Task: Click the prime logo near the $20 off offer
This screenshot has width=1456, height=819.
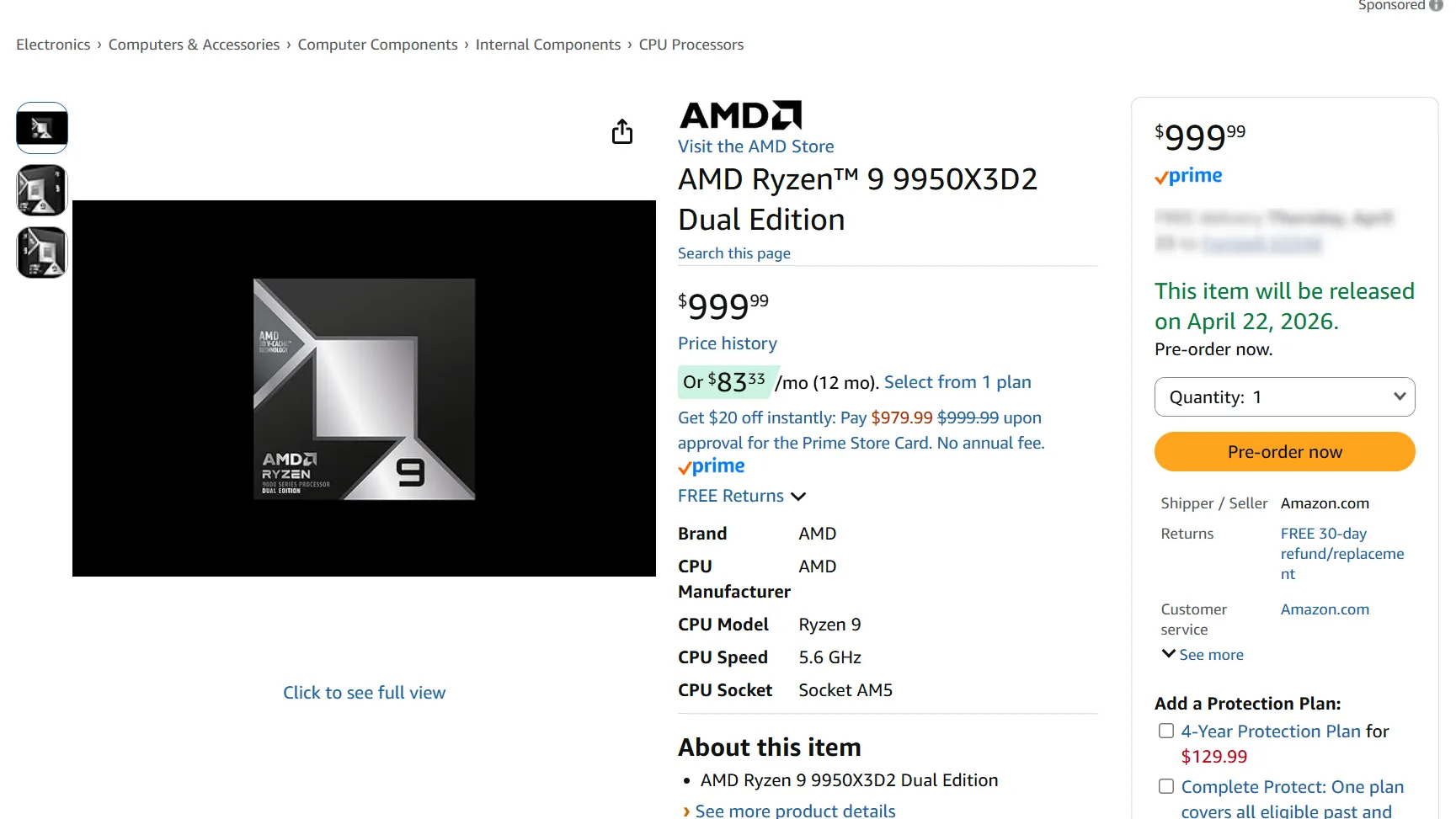Action: tap(711, 465)
